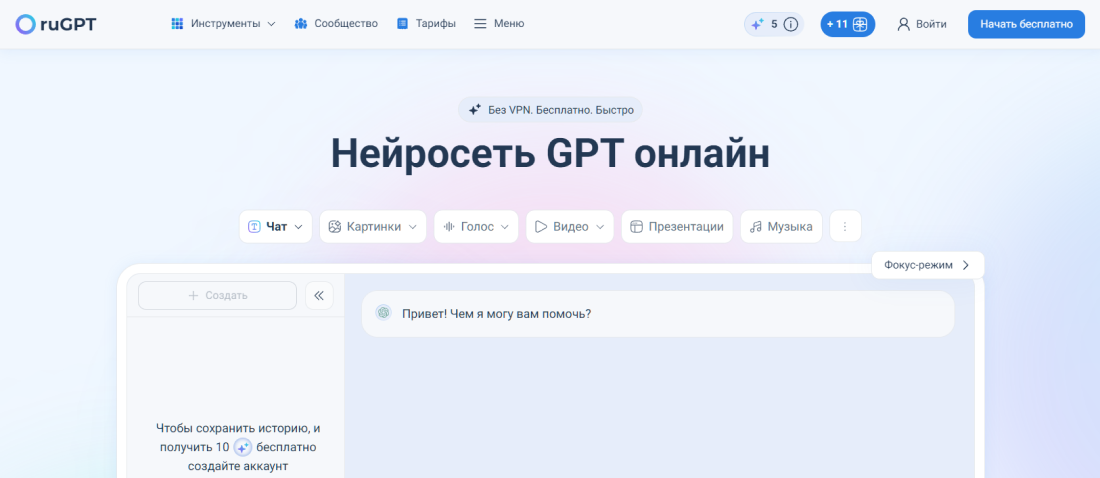Click the +11 bonus gift button

847,24
